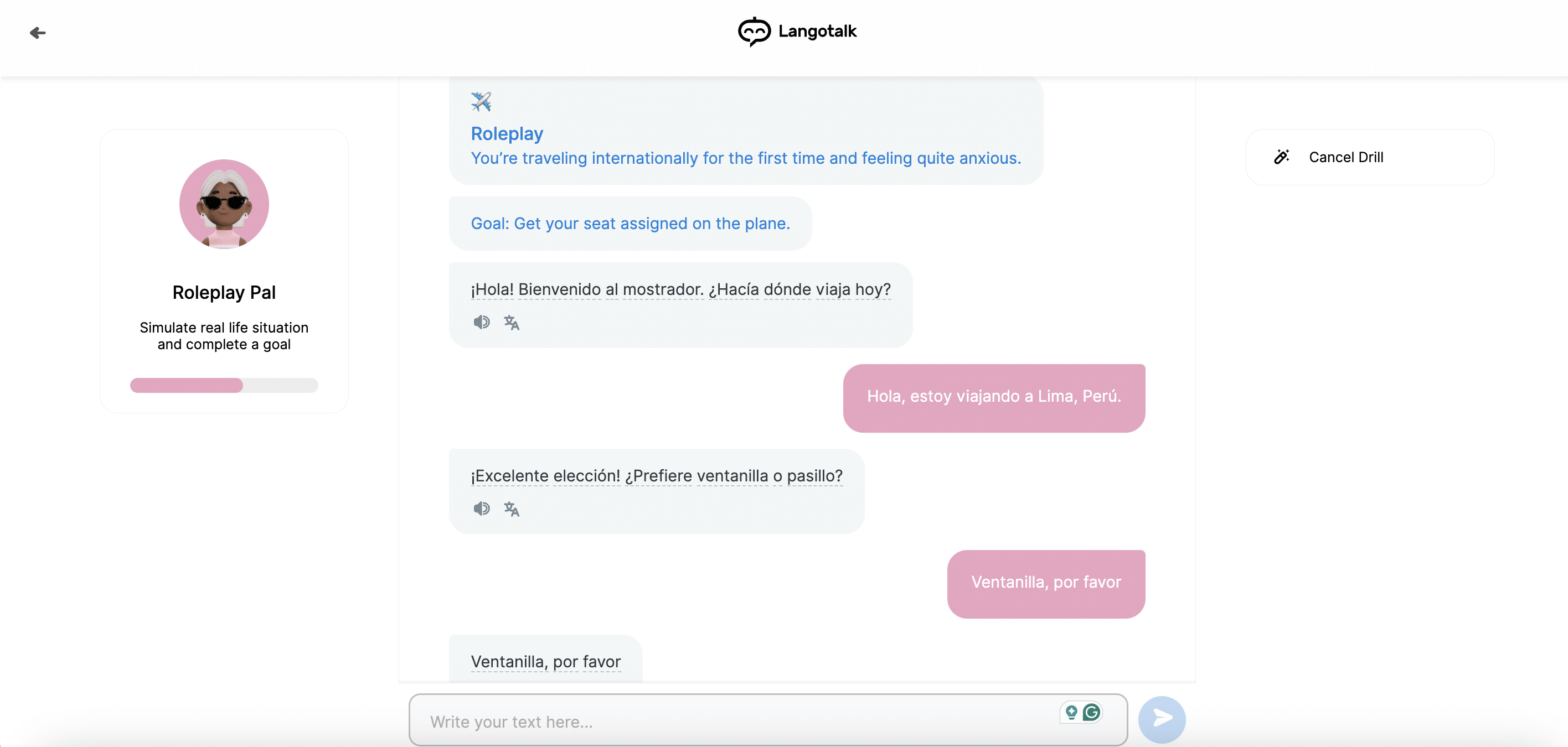Image resolution: width=1568 pixels, height=747 pixels.
Task: Click the magic wand icon beside Cancel Drill
Action: coord(1281,157)
